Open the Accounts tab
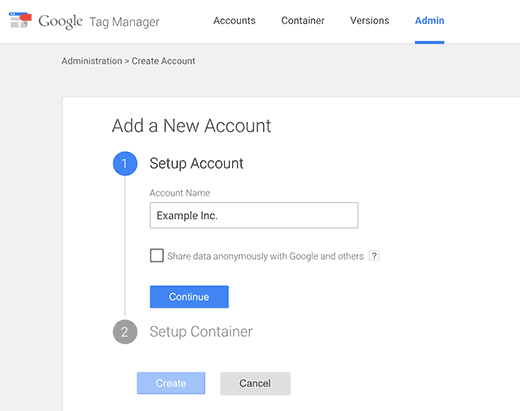This screenshot has height=411, width=520. pyautogui.click(x=234, y=21)
